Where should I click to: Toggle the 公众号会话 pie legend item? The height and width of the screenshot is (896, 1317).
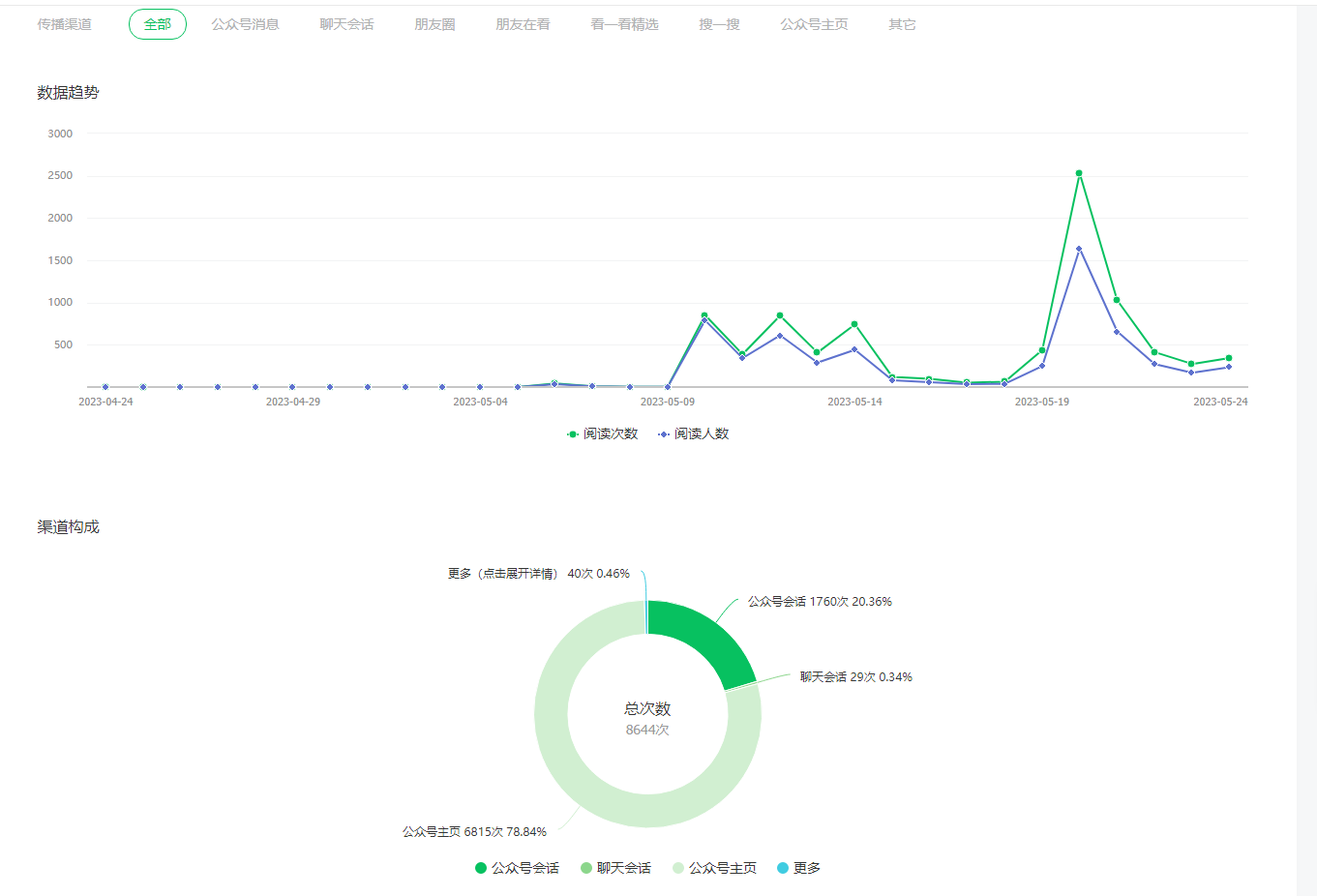click(517, 868)
